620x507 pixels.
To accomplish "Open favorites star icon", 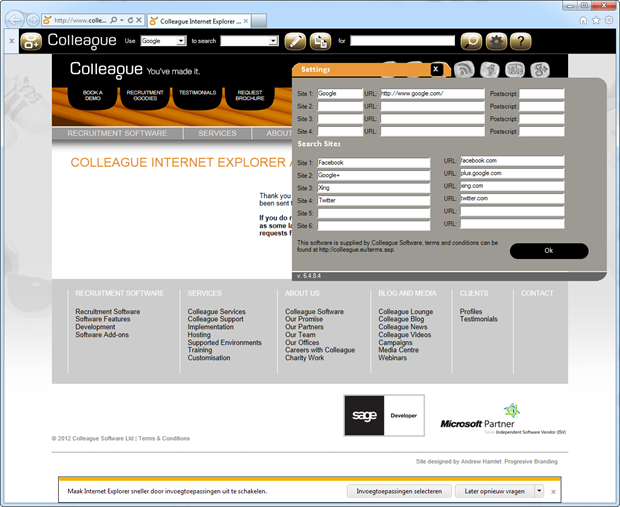I will tap(596, 20).
